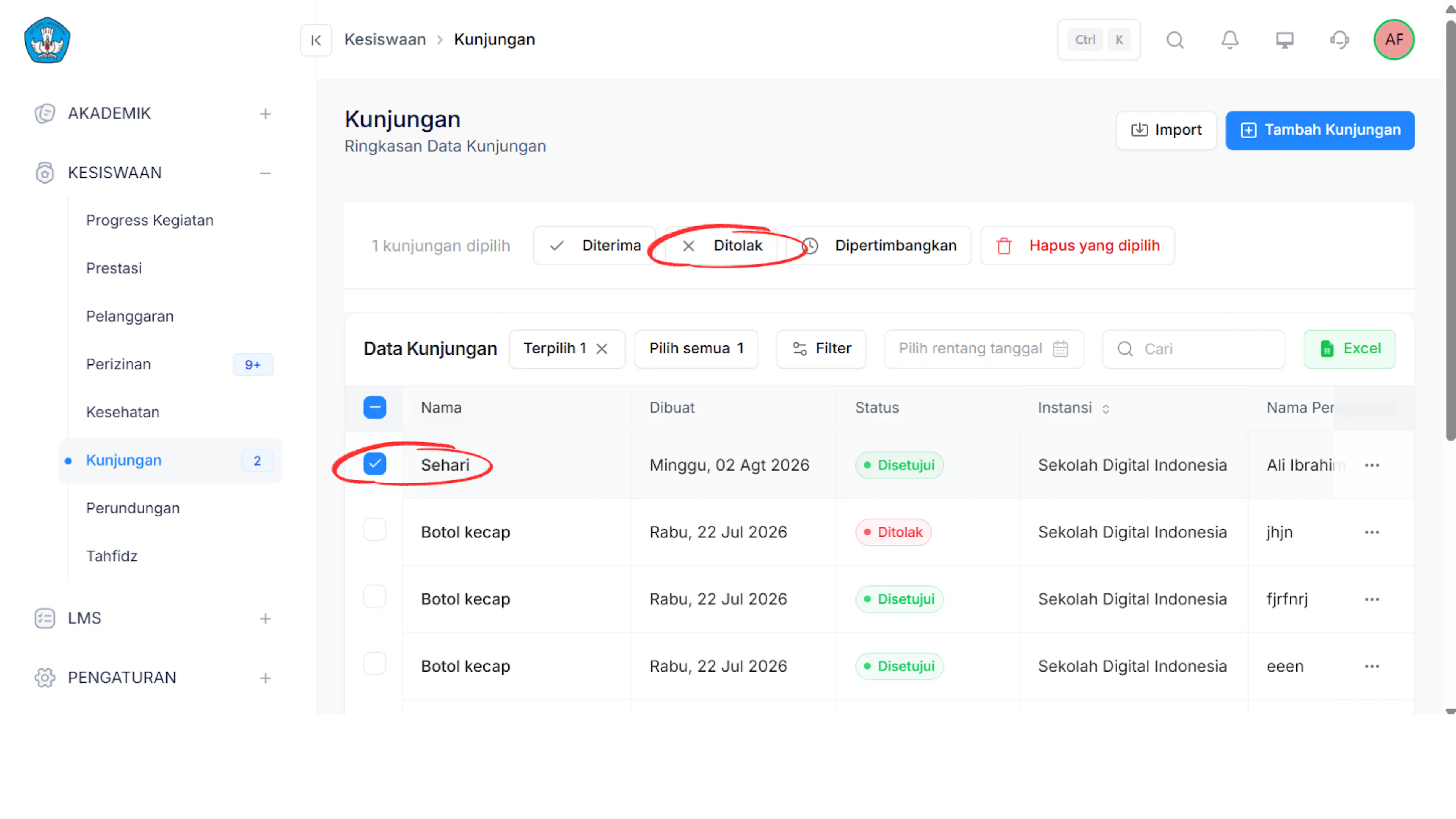Mark selected visit as Diterima
This screenshot has width=1456, height=819.
pyautogui.click(x=594, y=246)
